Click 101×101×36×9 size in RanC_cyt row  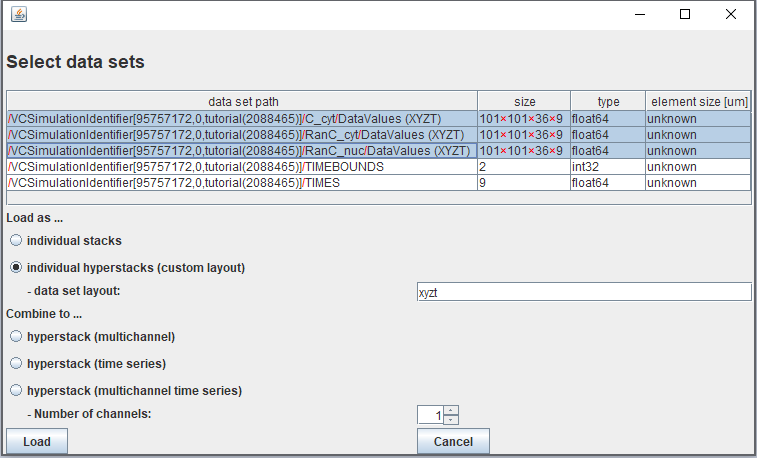click(524, 135)
